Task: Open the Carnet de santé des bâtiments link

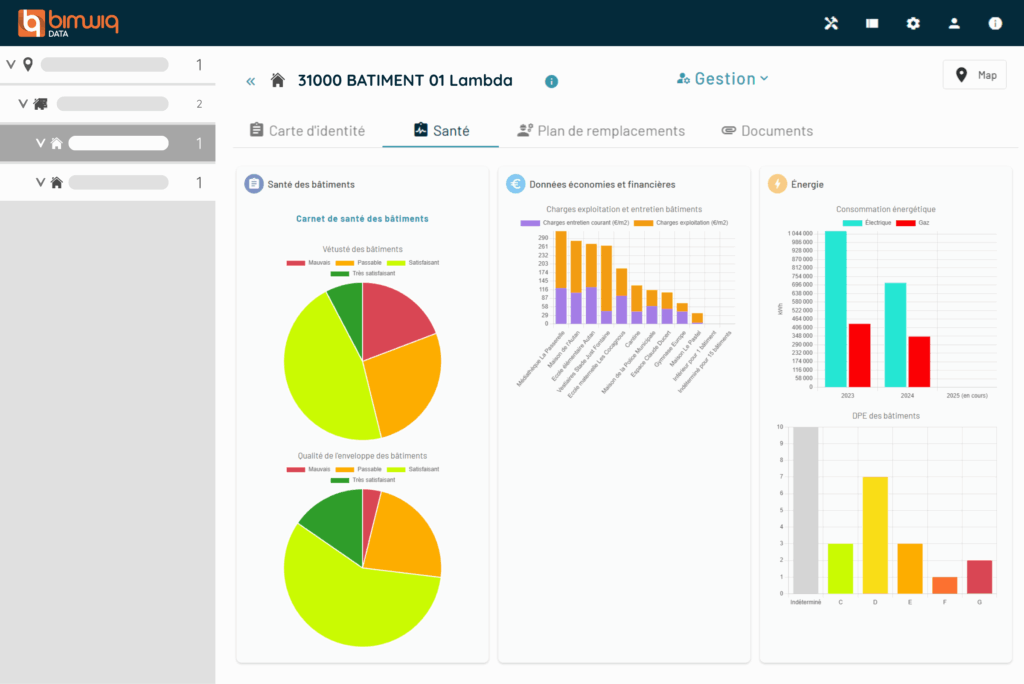Action: click(x=362, y=218)
